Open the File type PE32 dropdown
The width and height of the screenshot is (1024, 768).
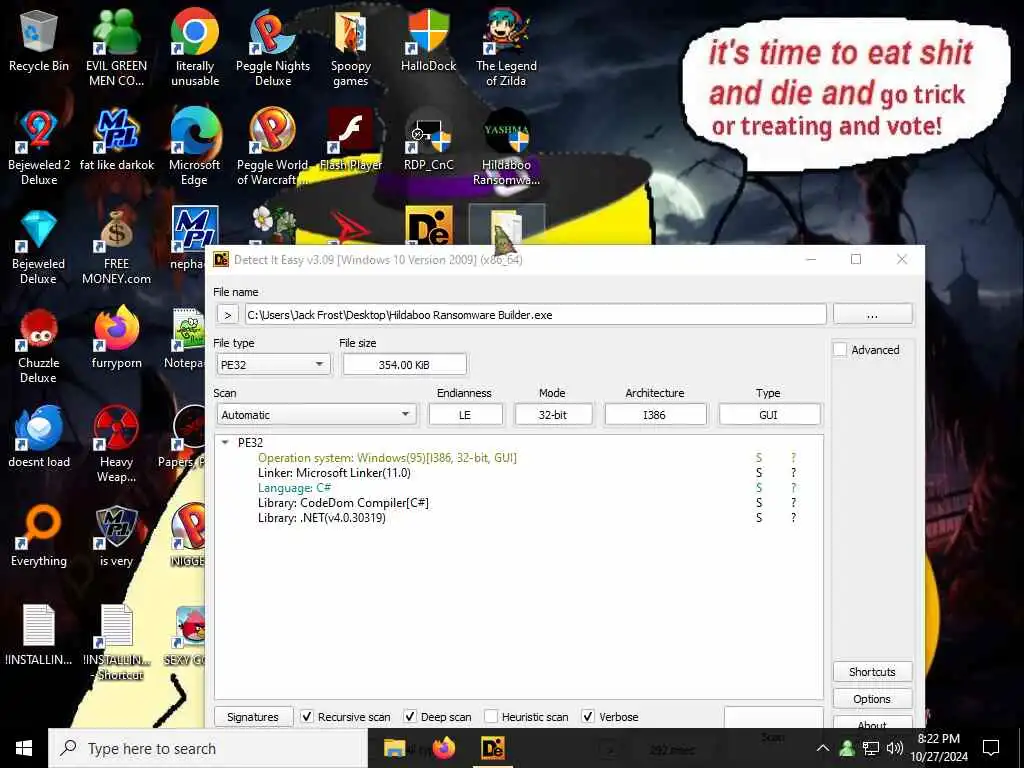pyautogui.click(x=274, y=364)
